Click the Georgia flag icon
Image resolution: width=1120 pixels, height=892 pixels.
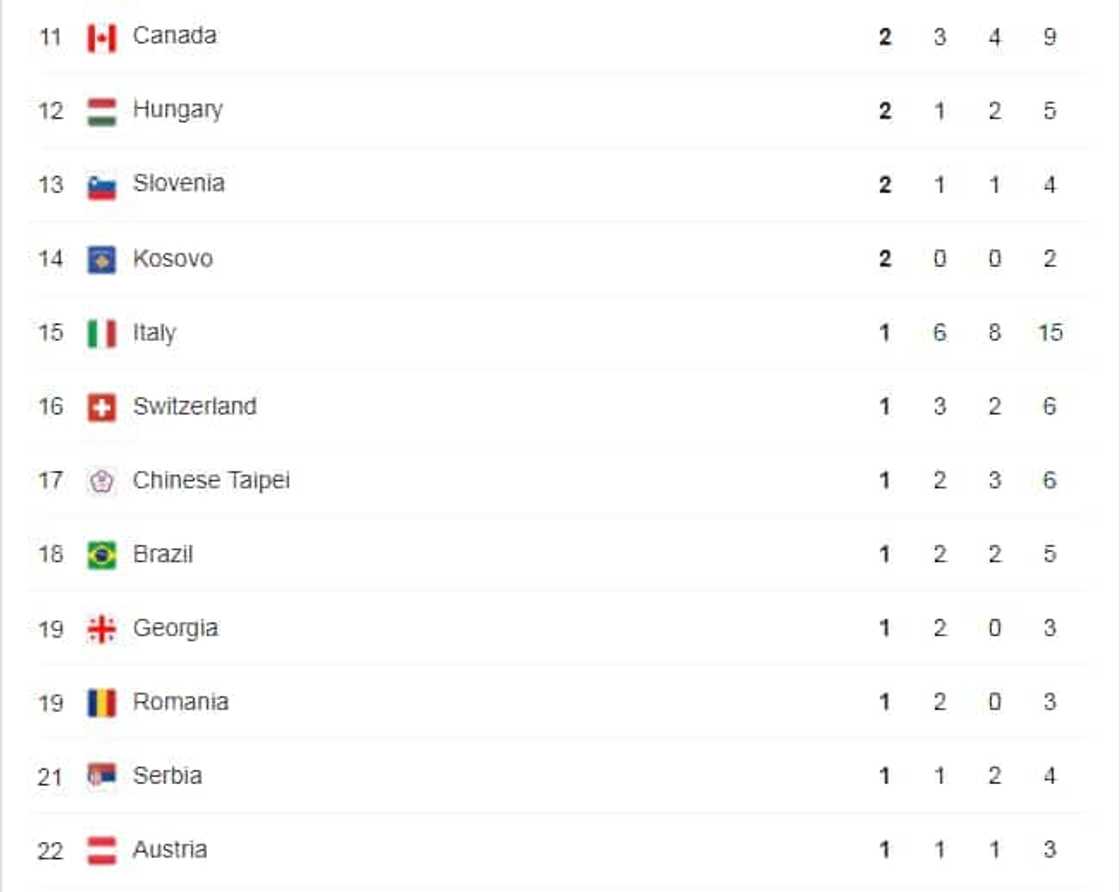point(101,629)
